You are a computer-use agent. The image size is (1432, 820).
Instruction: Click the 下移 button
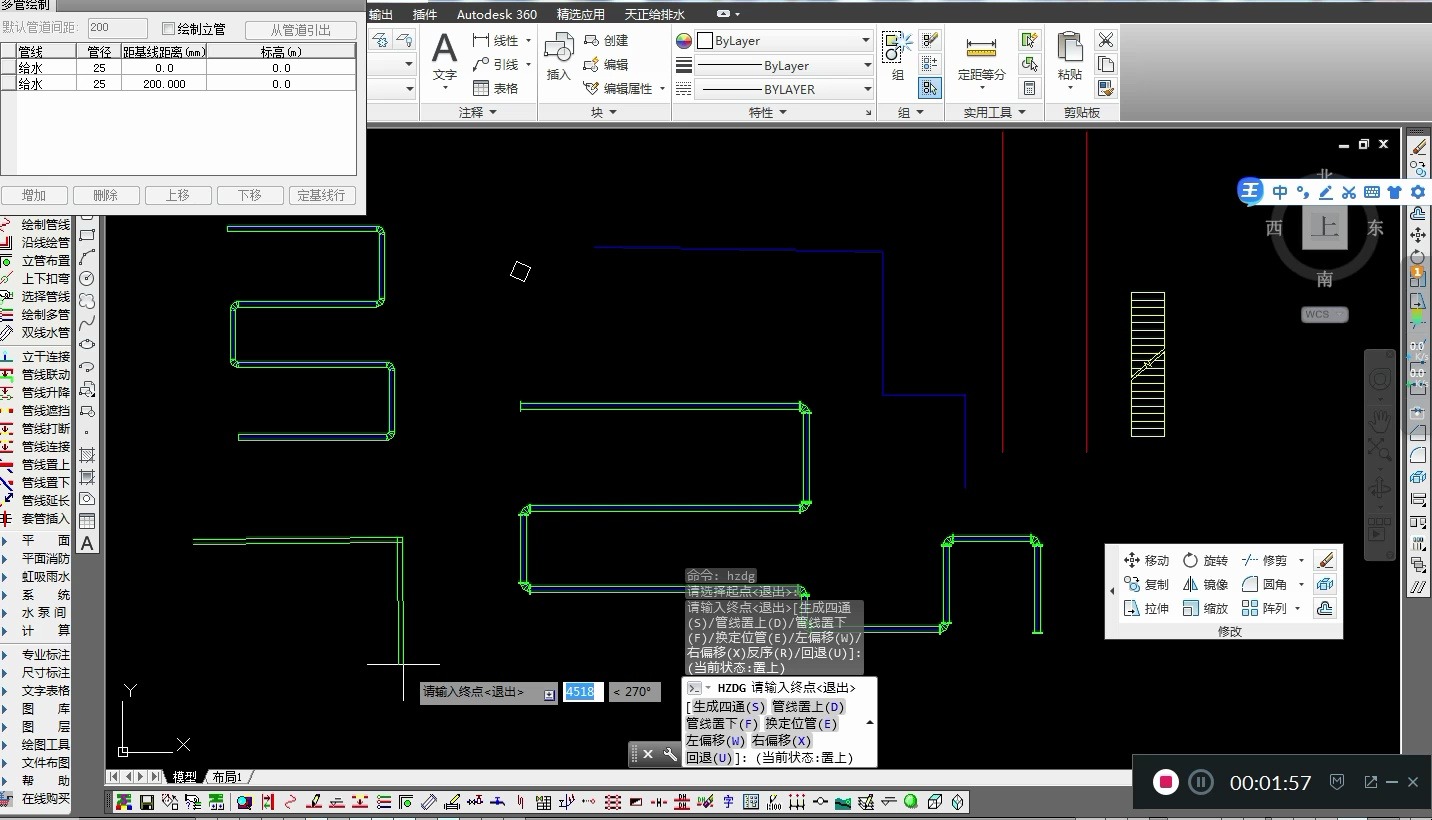coord(249,195)
